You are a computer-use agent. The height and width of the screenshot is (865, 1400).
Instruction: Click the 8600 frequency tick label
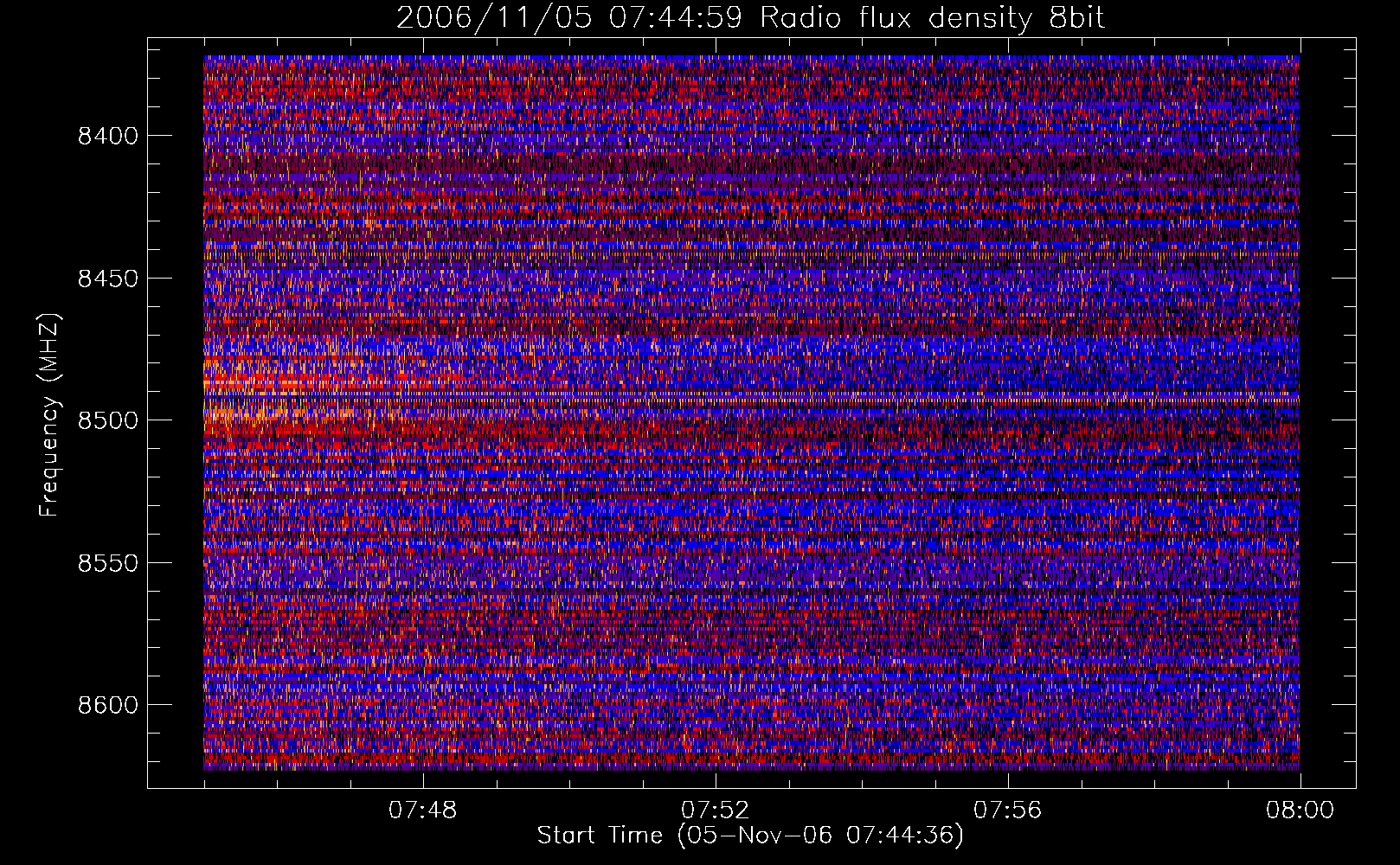108,705
